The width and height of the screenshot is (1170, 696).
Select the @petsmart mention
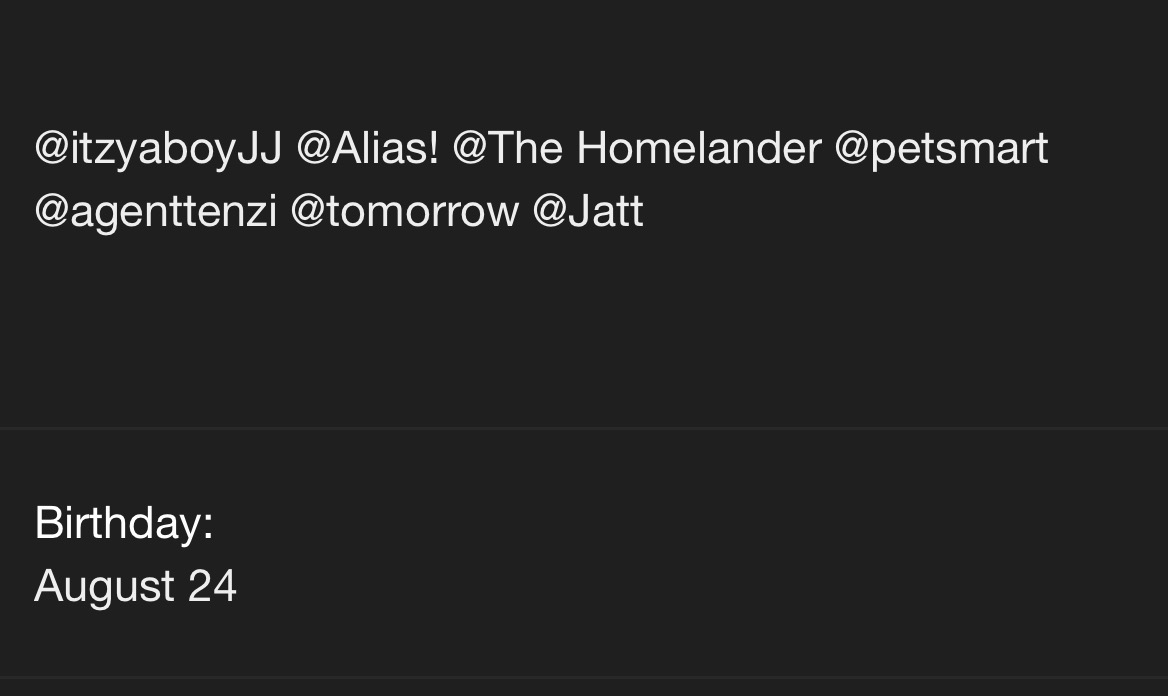[942, 149]
